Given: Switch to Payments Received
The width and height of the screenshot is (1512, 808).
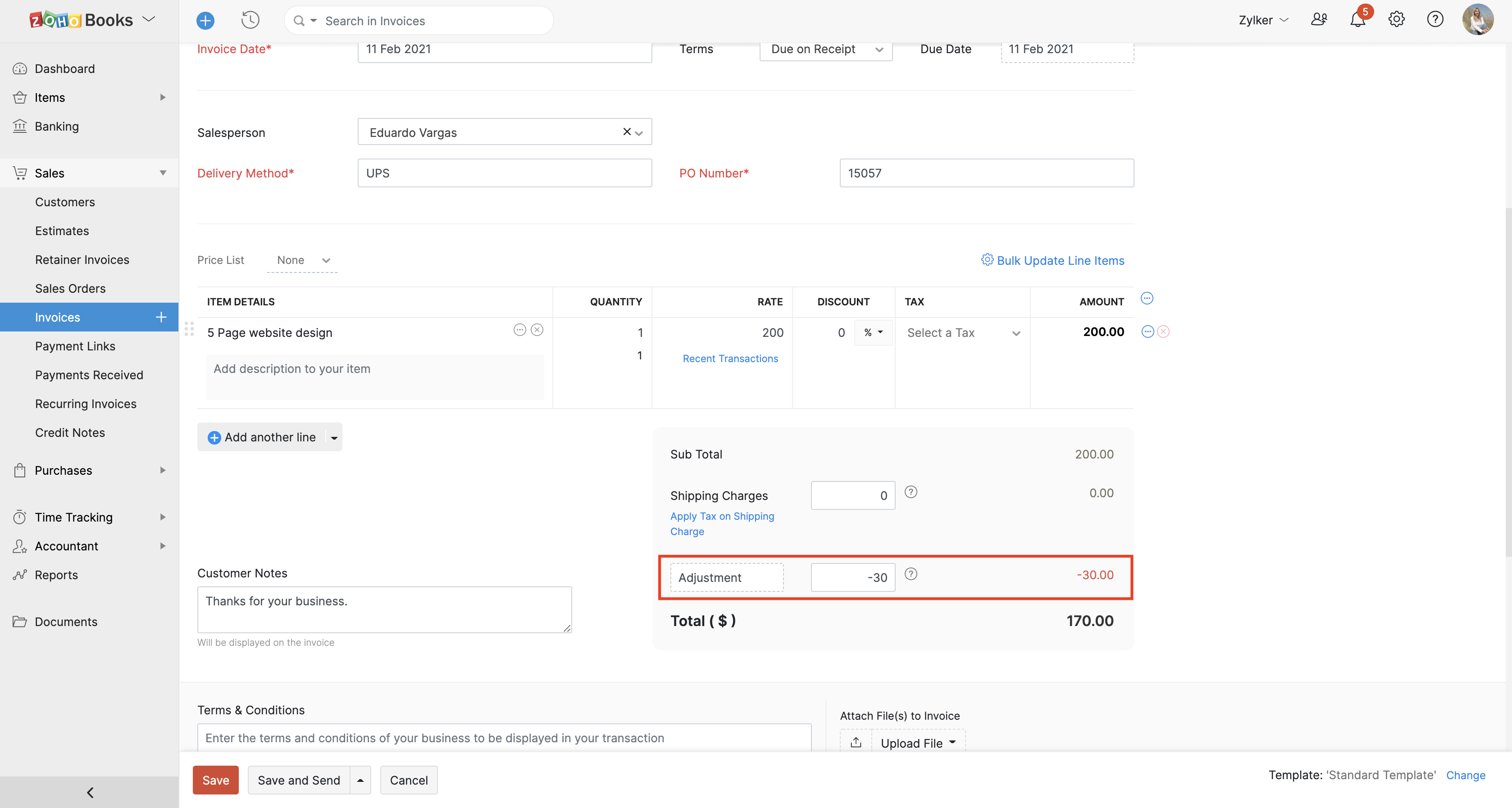Looking at the screenshot, I should (x=89, y=374).
